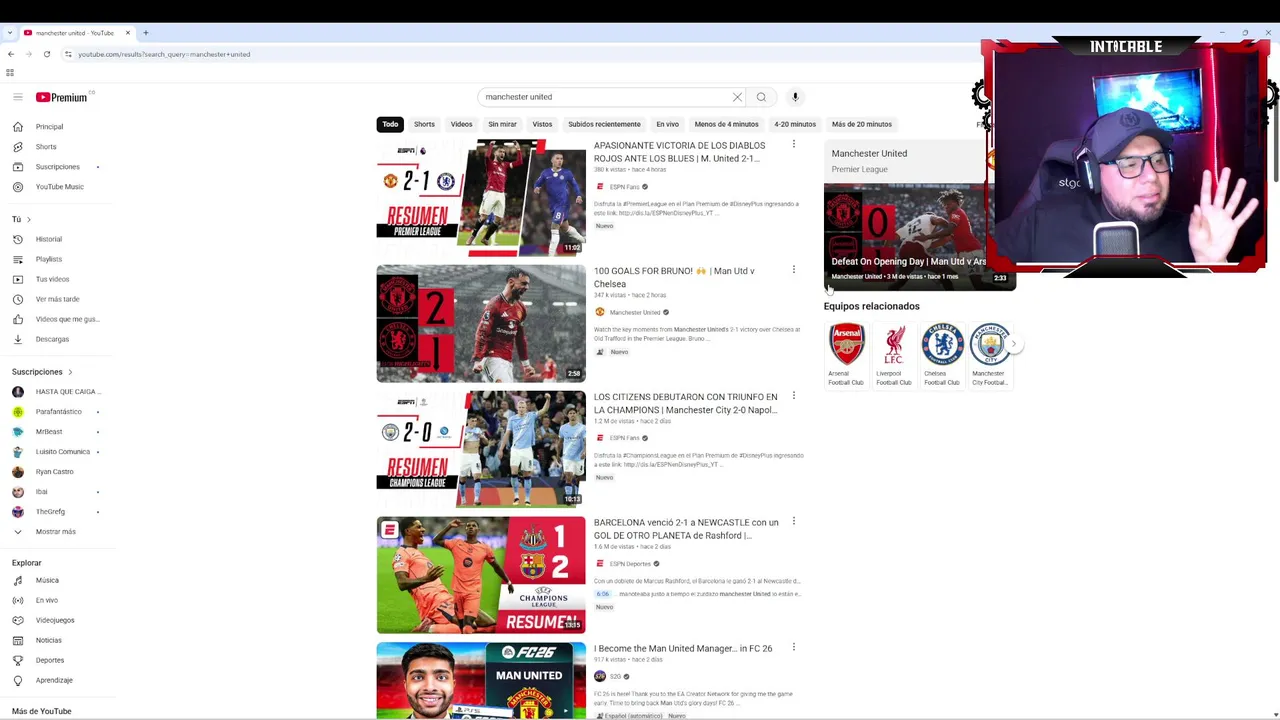Select the Shorts filter chip
The image size is (1280, 720).
[424, 124]
